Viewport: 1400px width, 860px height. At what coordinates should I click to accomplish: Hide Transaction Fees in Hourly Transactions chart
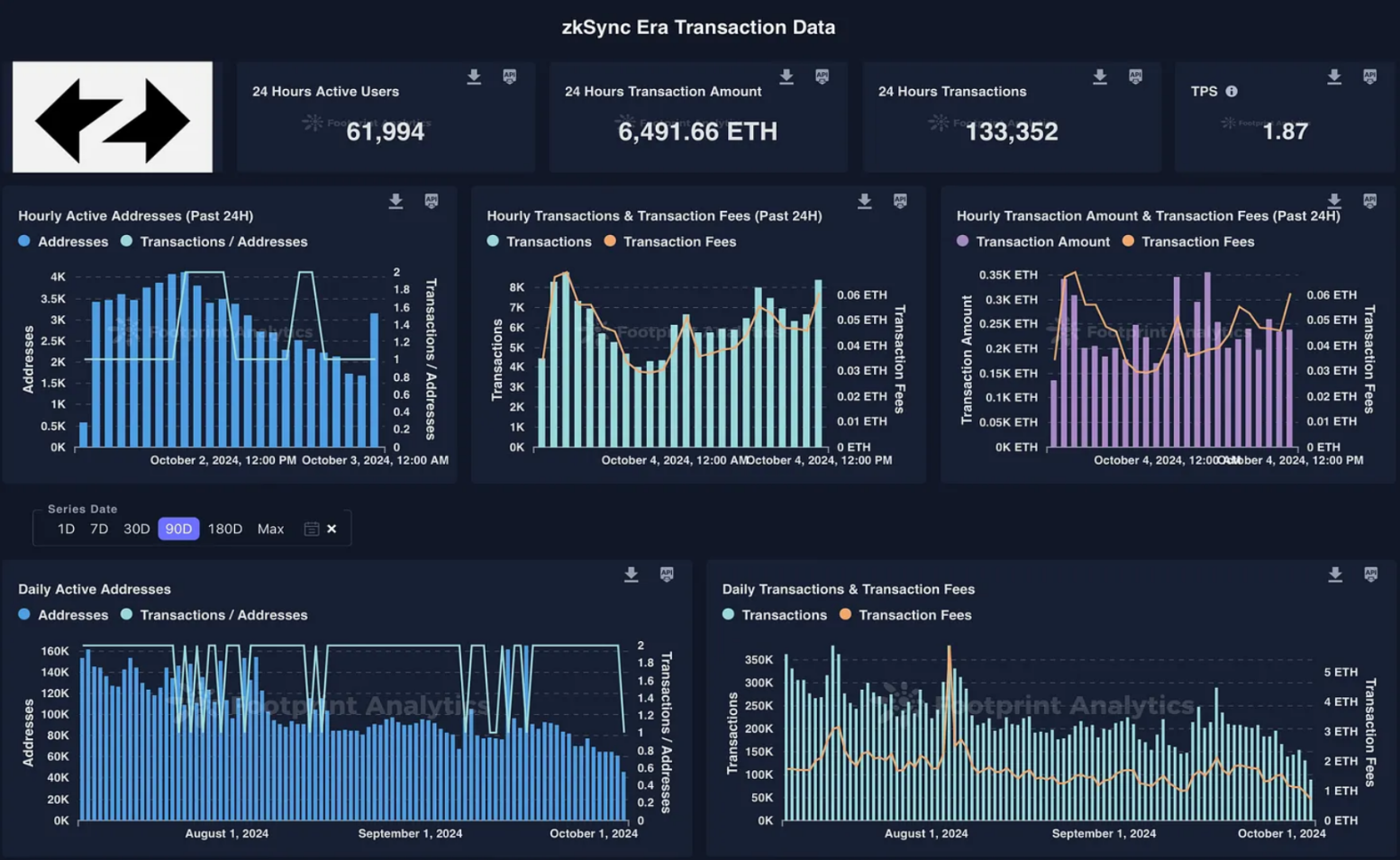[x=670, y=242]
